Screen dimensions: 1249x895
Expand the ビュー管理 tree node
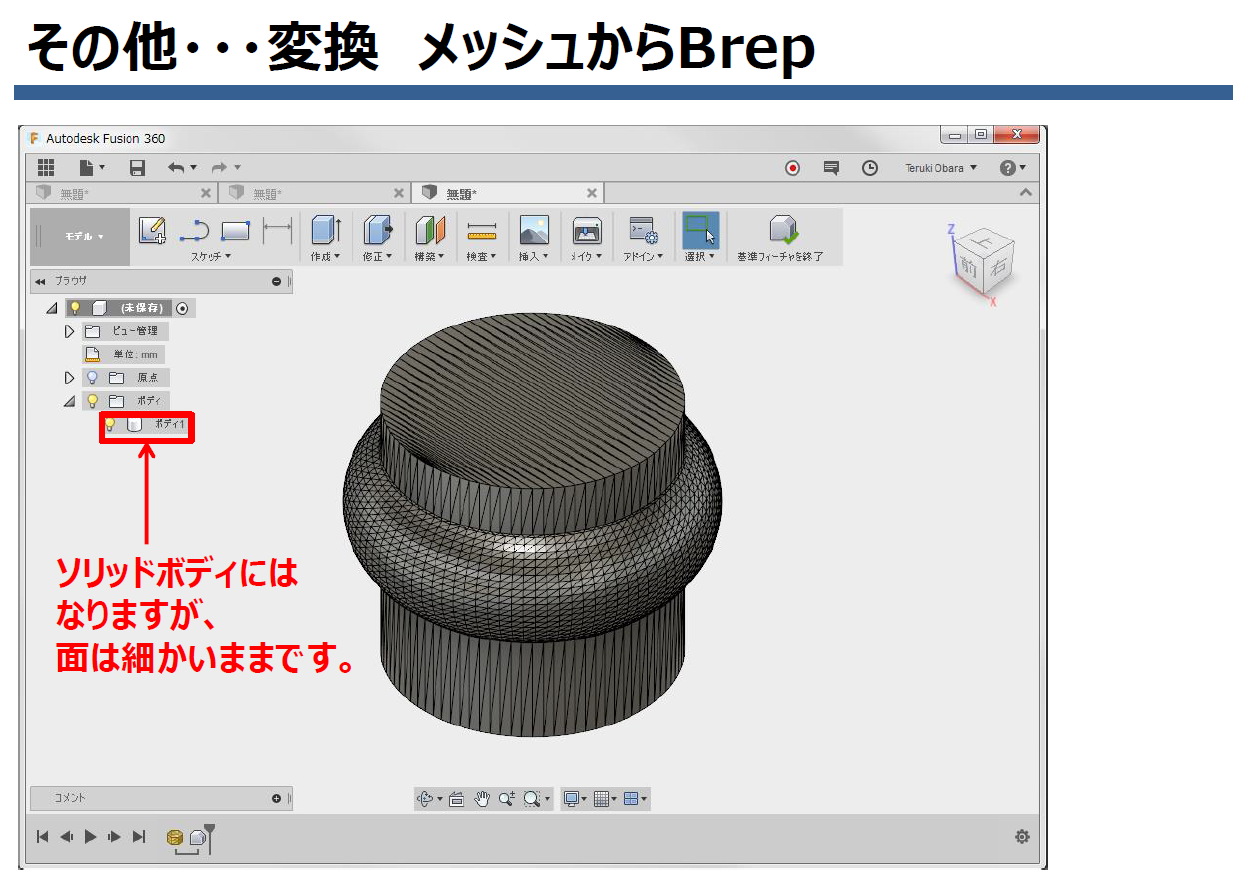69,331
